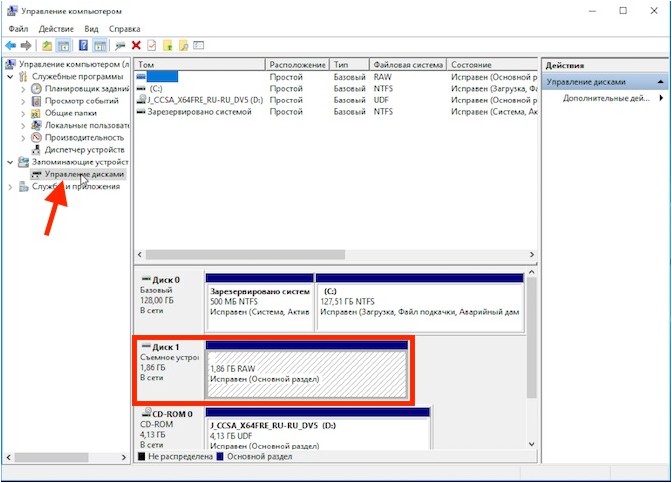Screen dimensions: 672x483
Task: Open the Справка menu
Action: coord(124,29)
